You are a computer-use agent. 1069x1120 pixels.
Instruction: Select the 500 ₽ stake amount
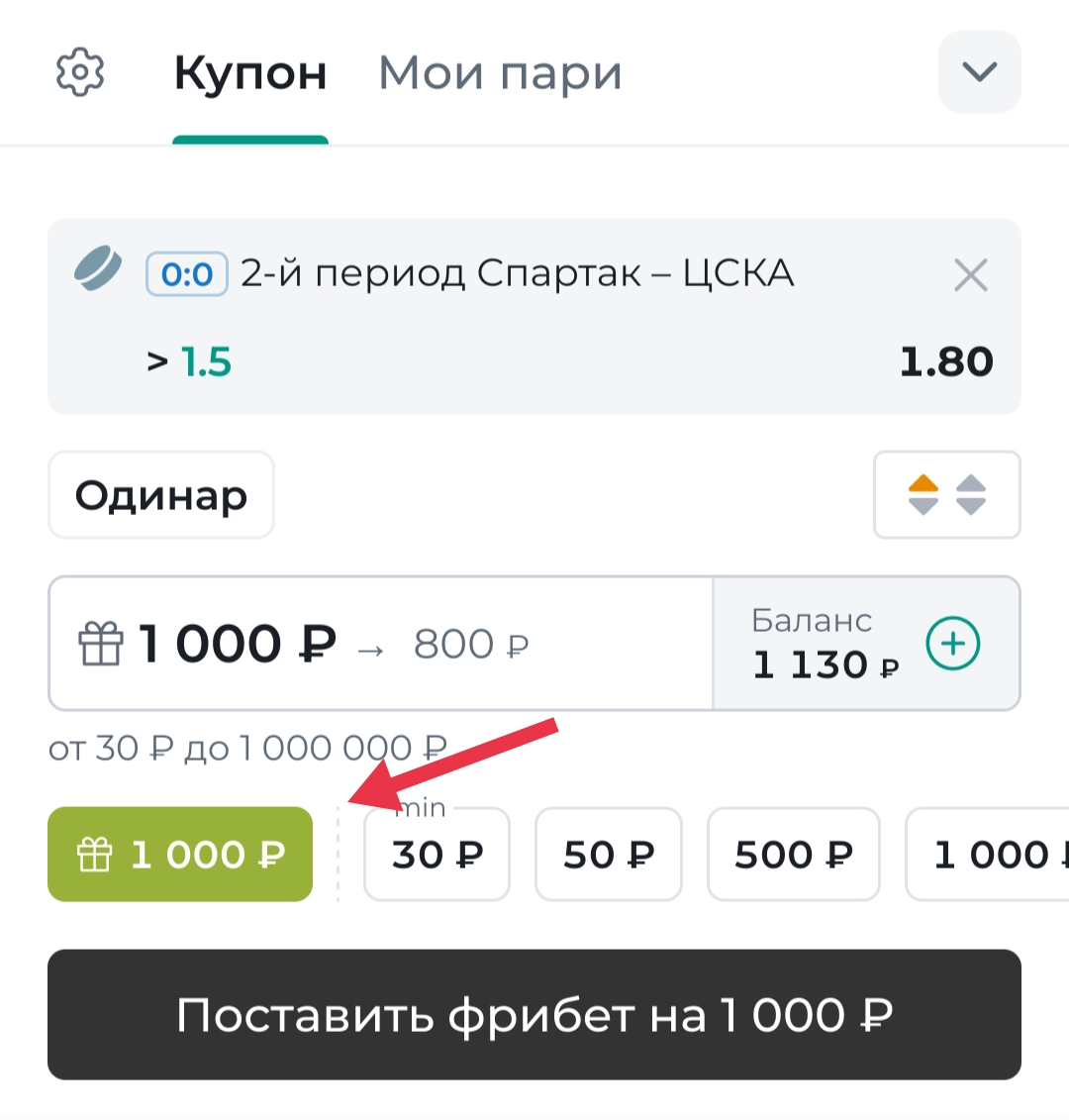coord(793,854)
